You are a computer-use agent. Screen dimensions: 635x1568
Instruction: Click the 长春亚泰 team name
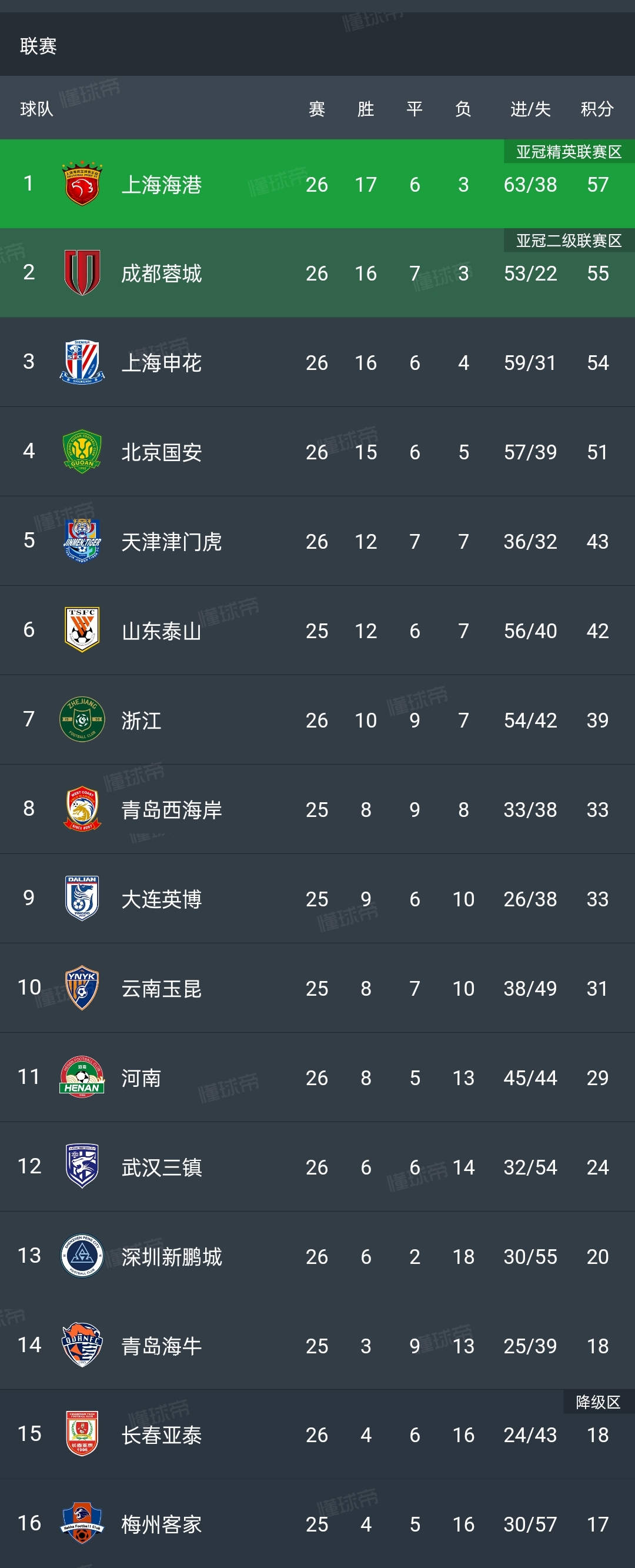coord(161,1435)
